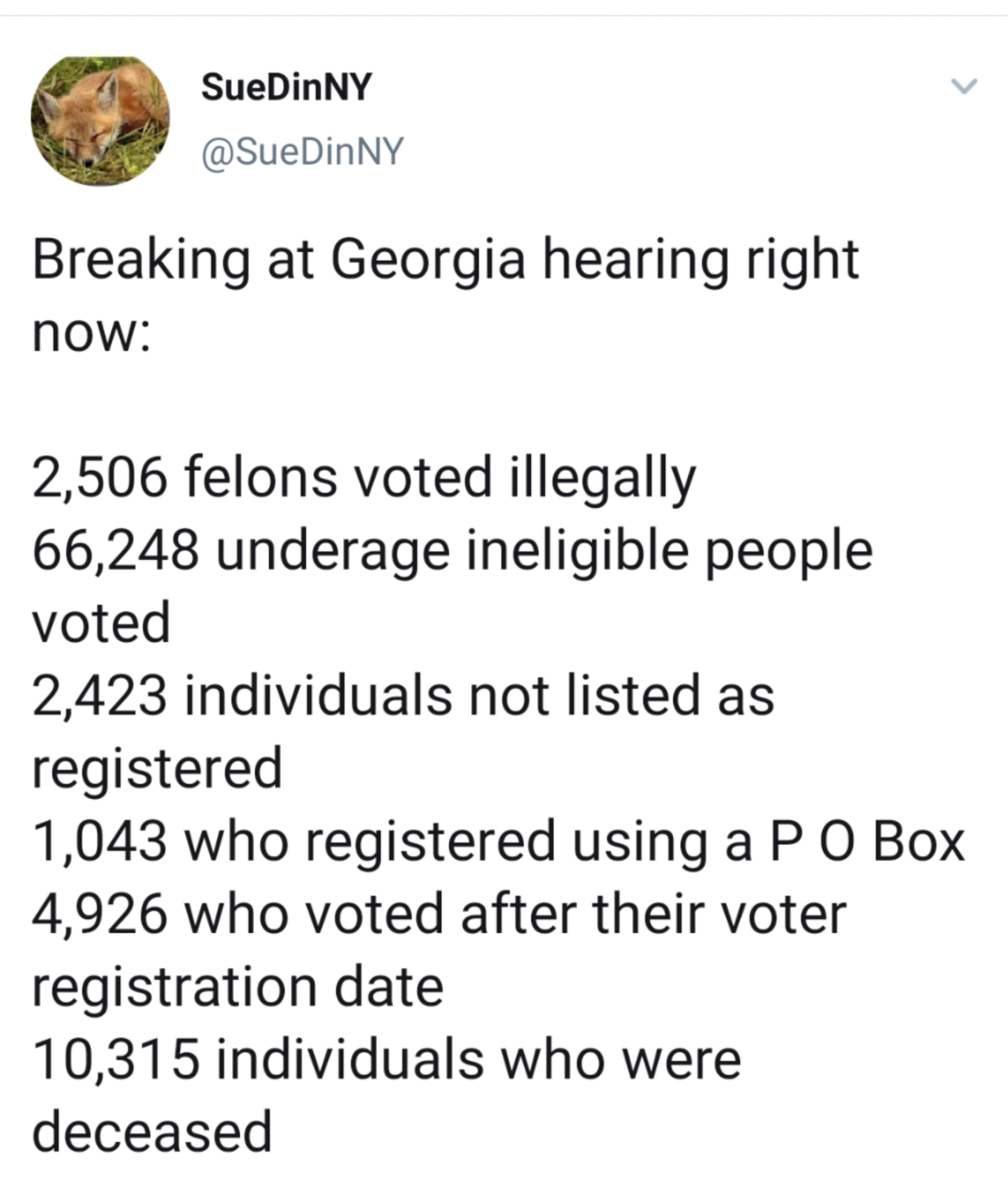Open the SueDinNY display name profile

point(287,87)
